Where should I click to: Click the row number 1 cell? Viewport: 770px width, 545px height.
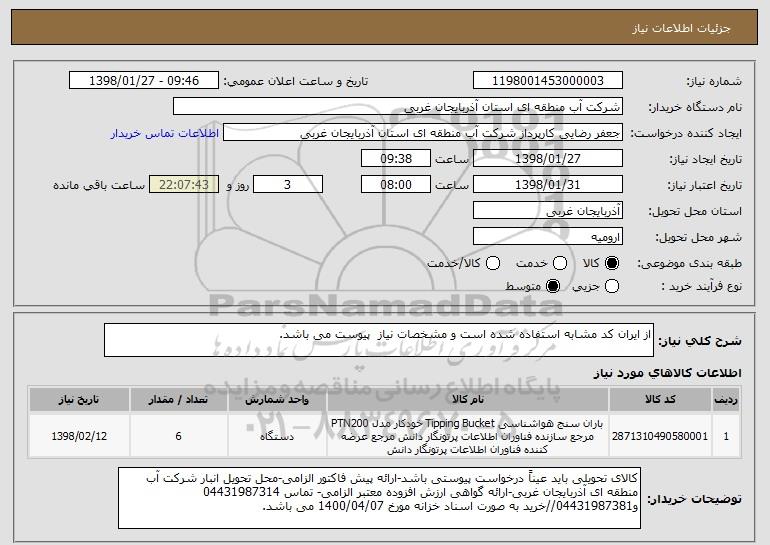[x=726, y=436]
